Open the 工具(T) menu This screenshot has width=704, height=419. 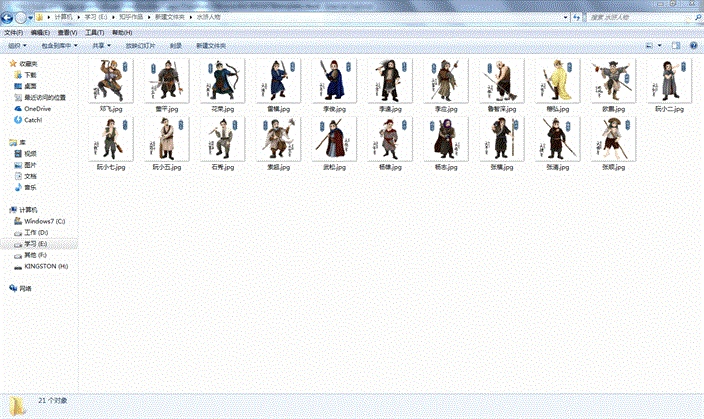tap(93, 32)
